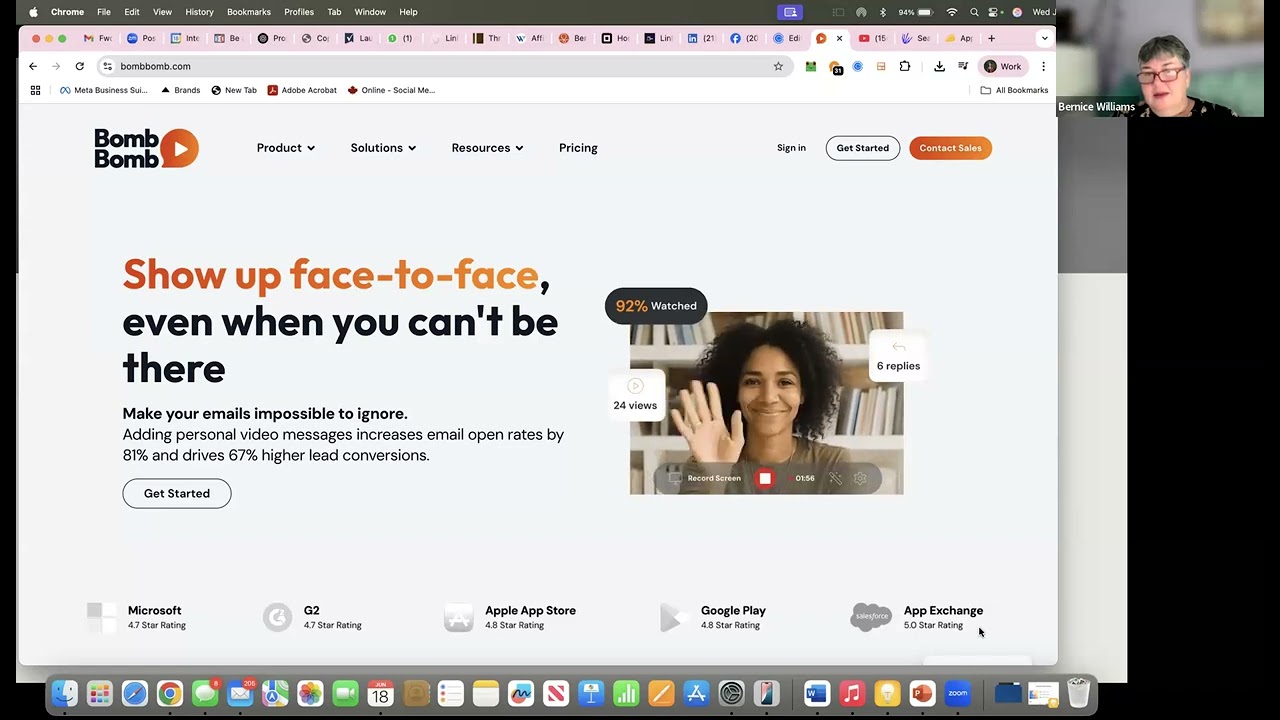Switch to the YouTube tab

872,38
